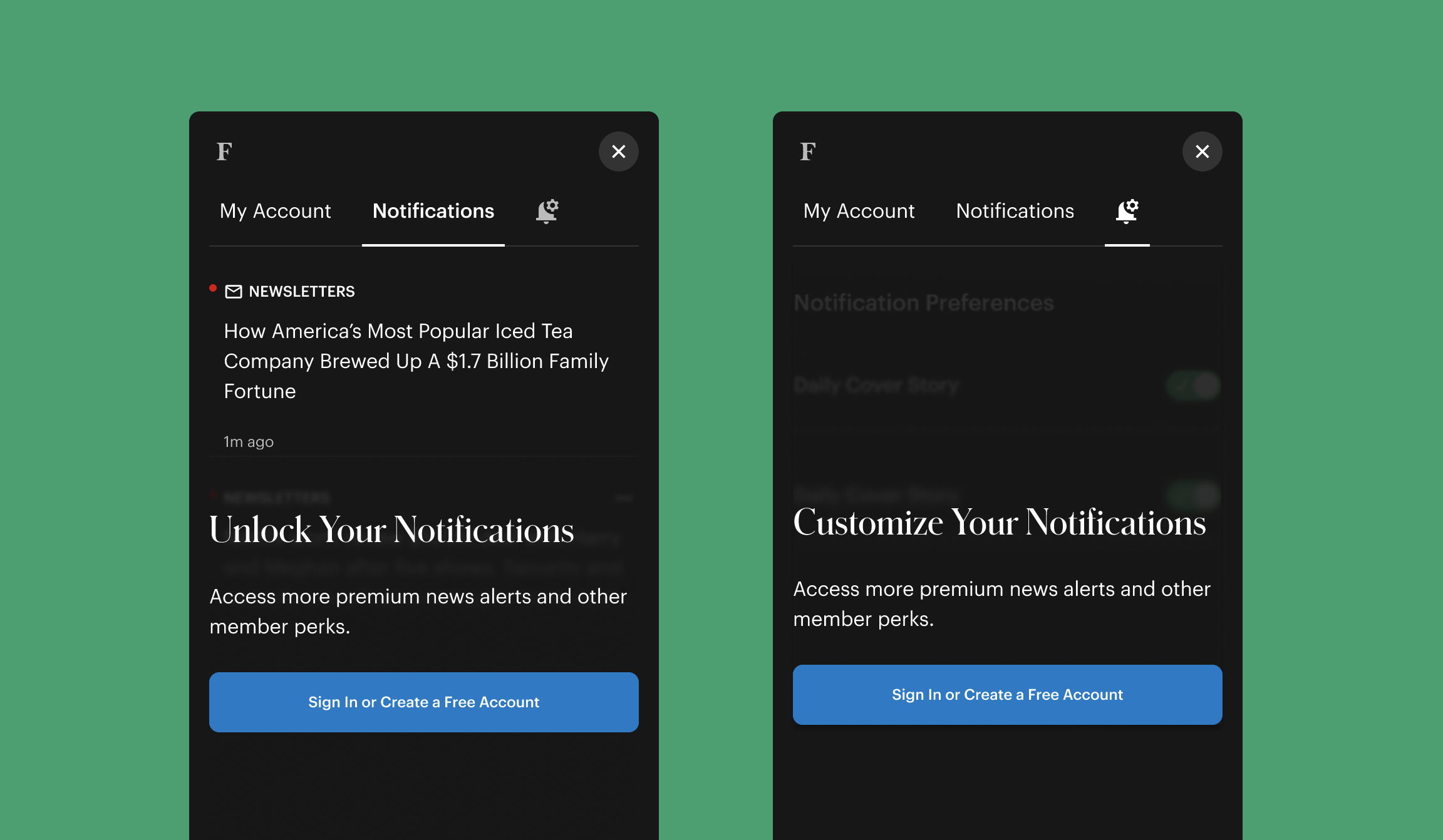Click Sign In or Create a Free Account on the left

[423, 702]
